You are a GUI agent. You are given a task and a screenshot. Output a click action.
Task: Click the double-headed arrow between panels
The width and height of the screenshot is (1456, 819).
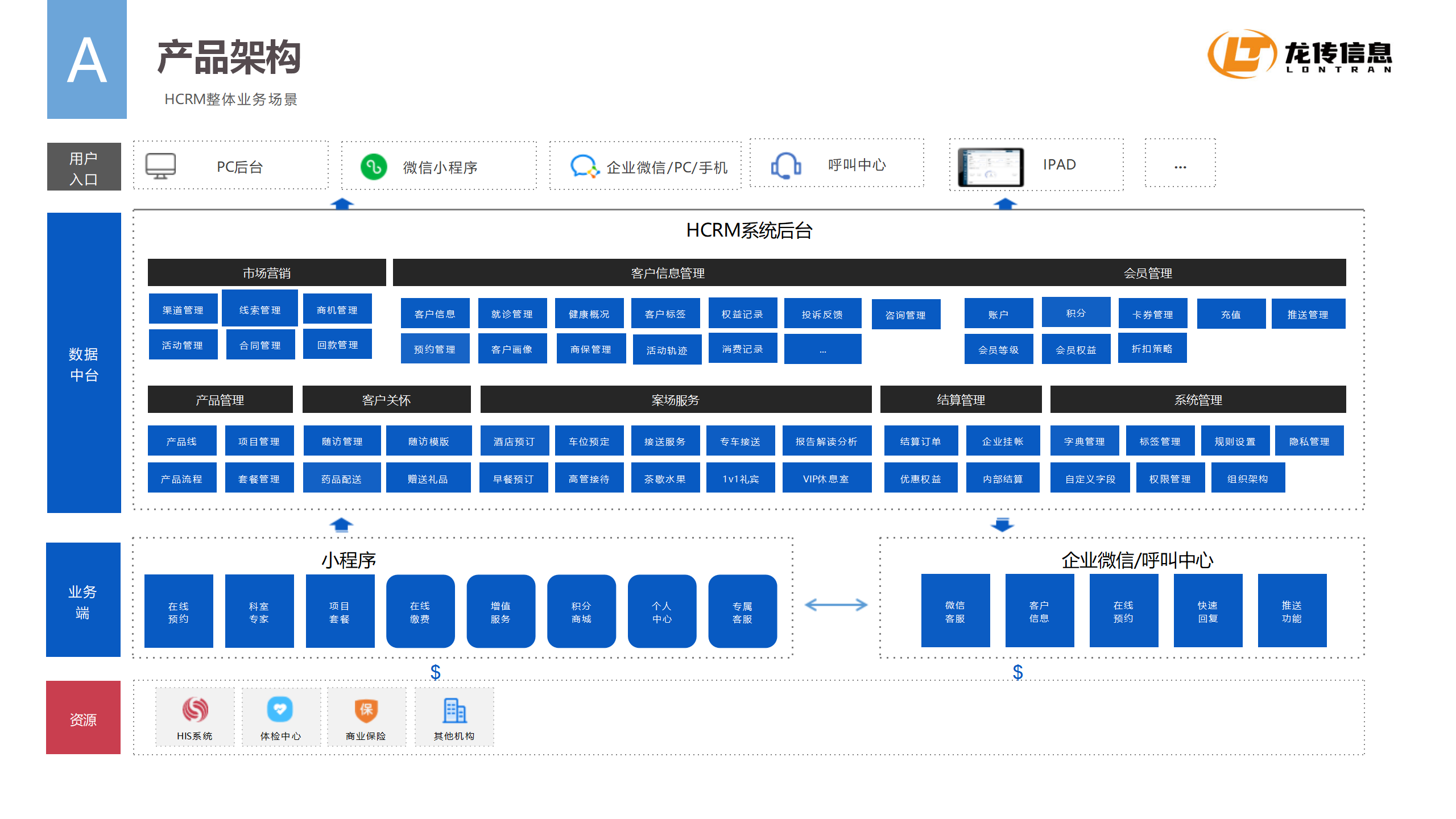click(835, 605)
